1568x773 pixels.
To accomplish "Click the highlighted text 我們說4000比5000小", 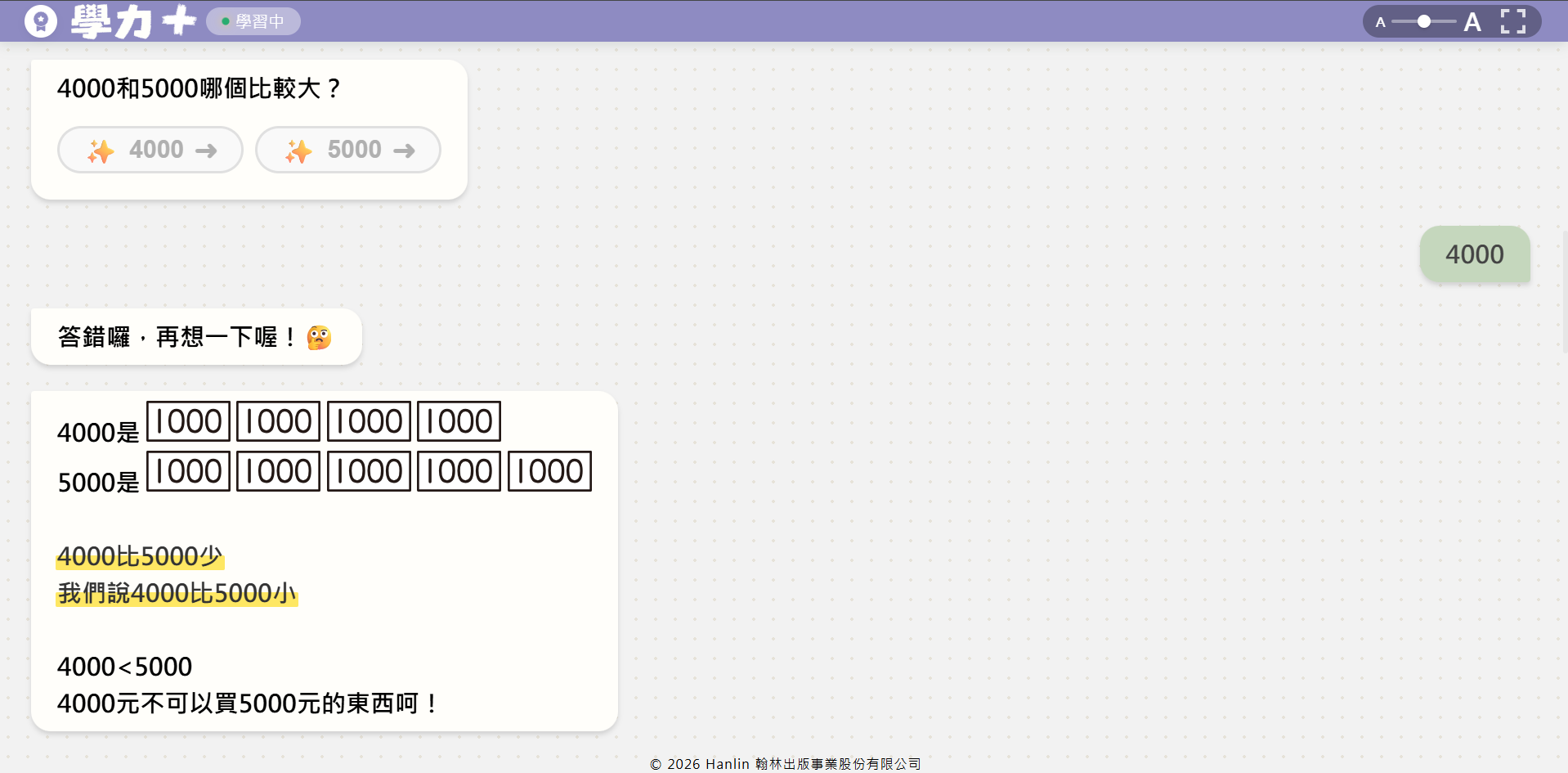I will 177,593.
